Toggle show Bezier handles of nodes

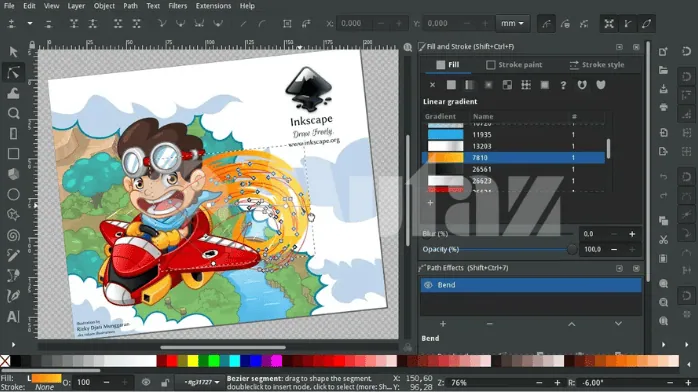coord(628,24)
